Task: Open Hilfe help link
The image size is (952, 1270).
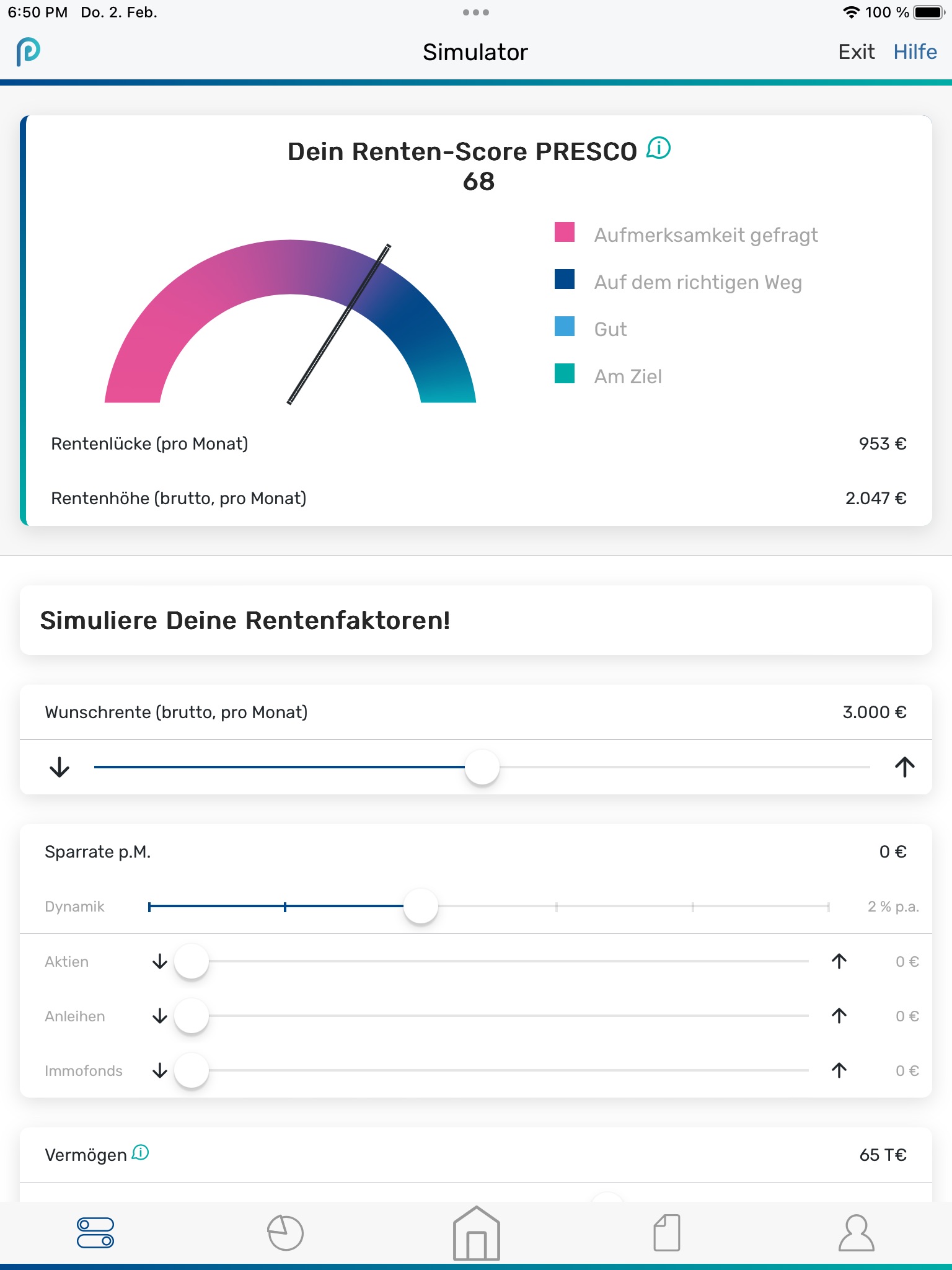Action: (x=915, y=52)
